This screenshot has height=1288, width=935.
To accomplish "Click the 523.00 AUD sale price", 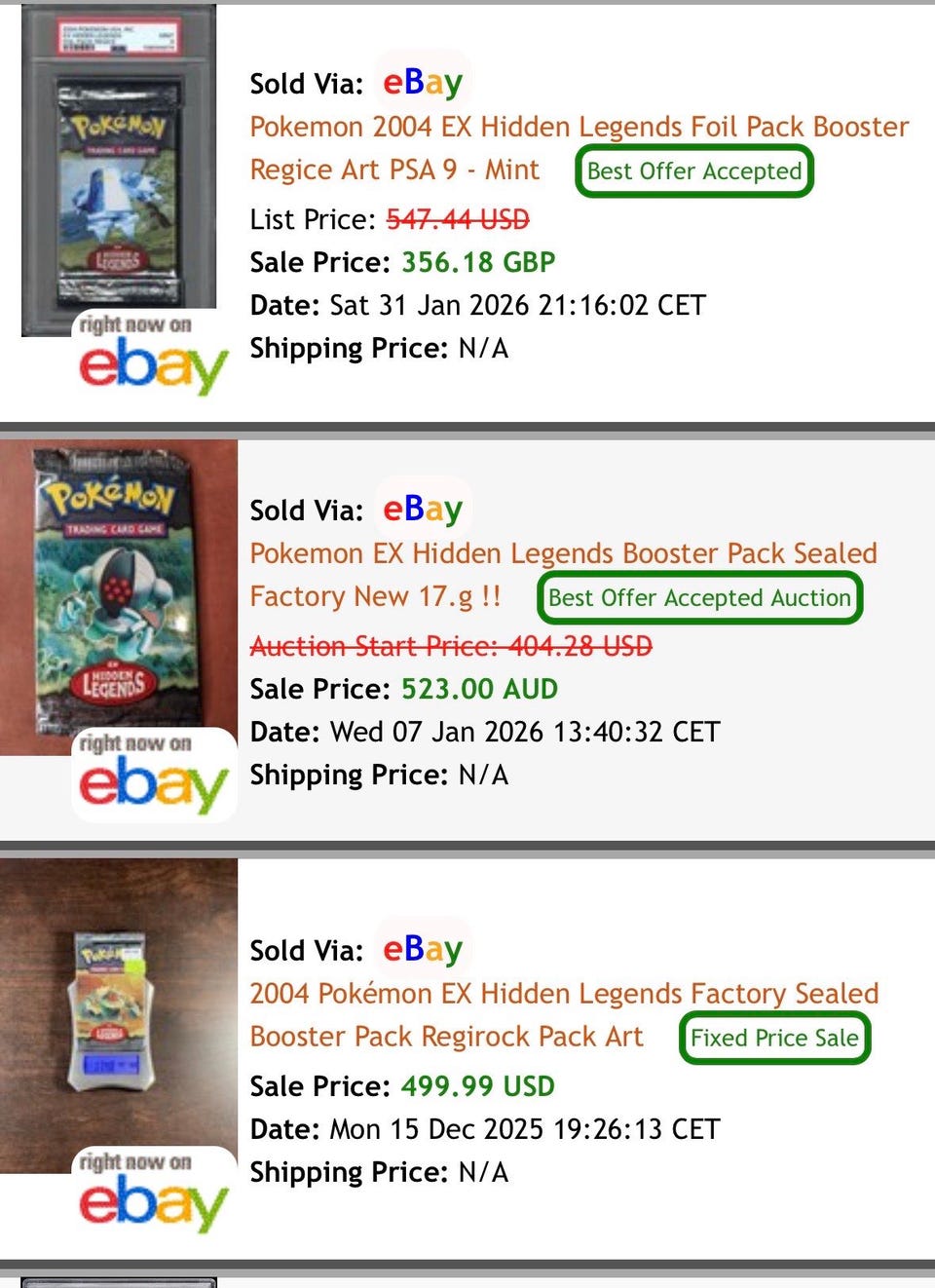I will 479,689.
